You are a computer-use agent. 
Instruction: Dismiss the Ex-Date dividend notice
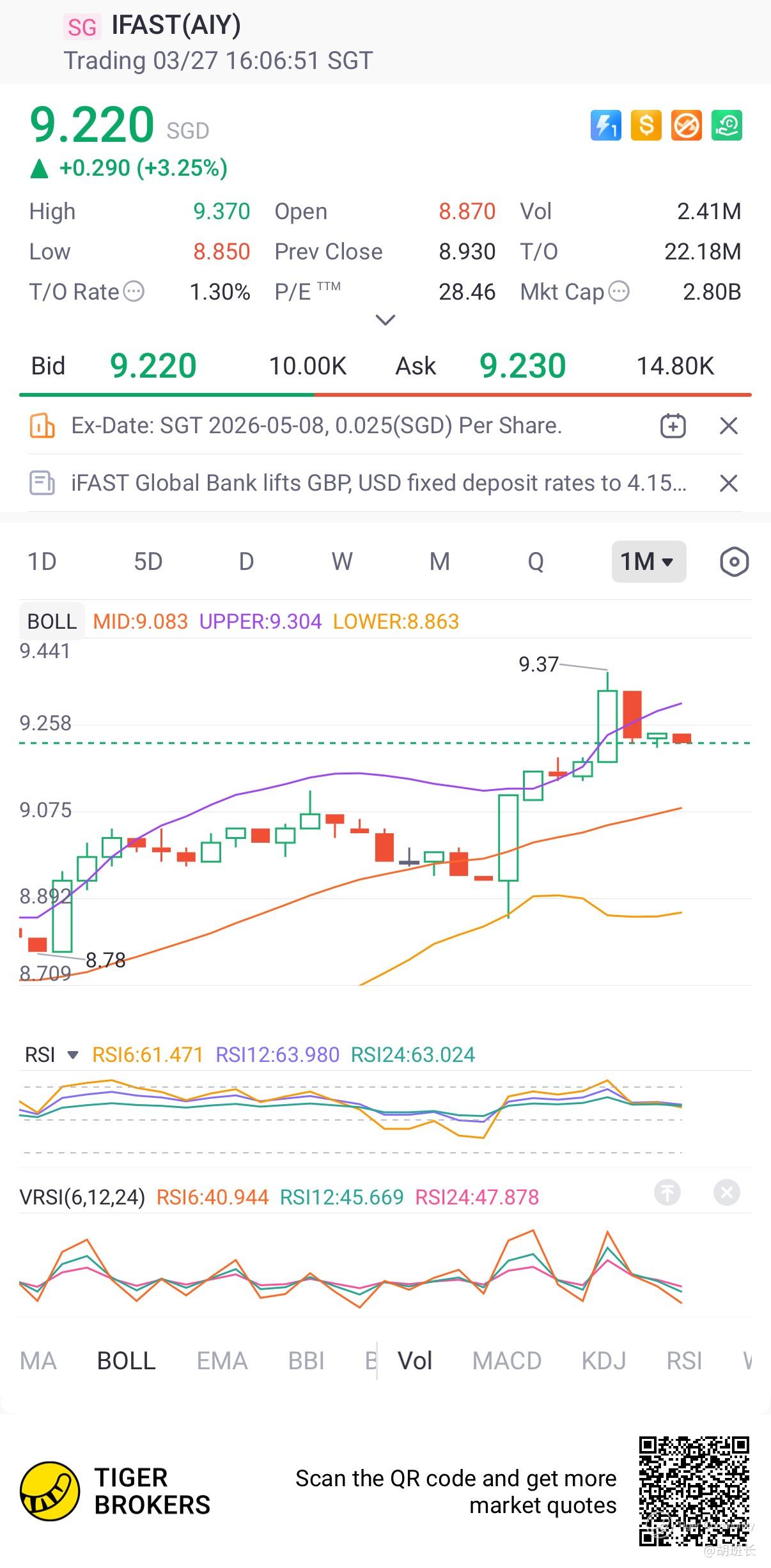point(729,426)
